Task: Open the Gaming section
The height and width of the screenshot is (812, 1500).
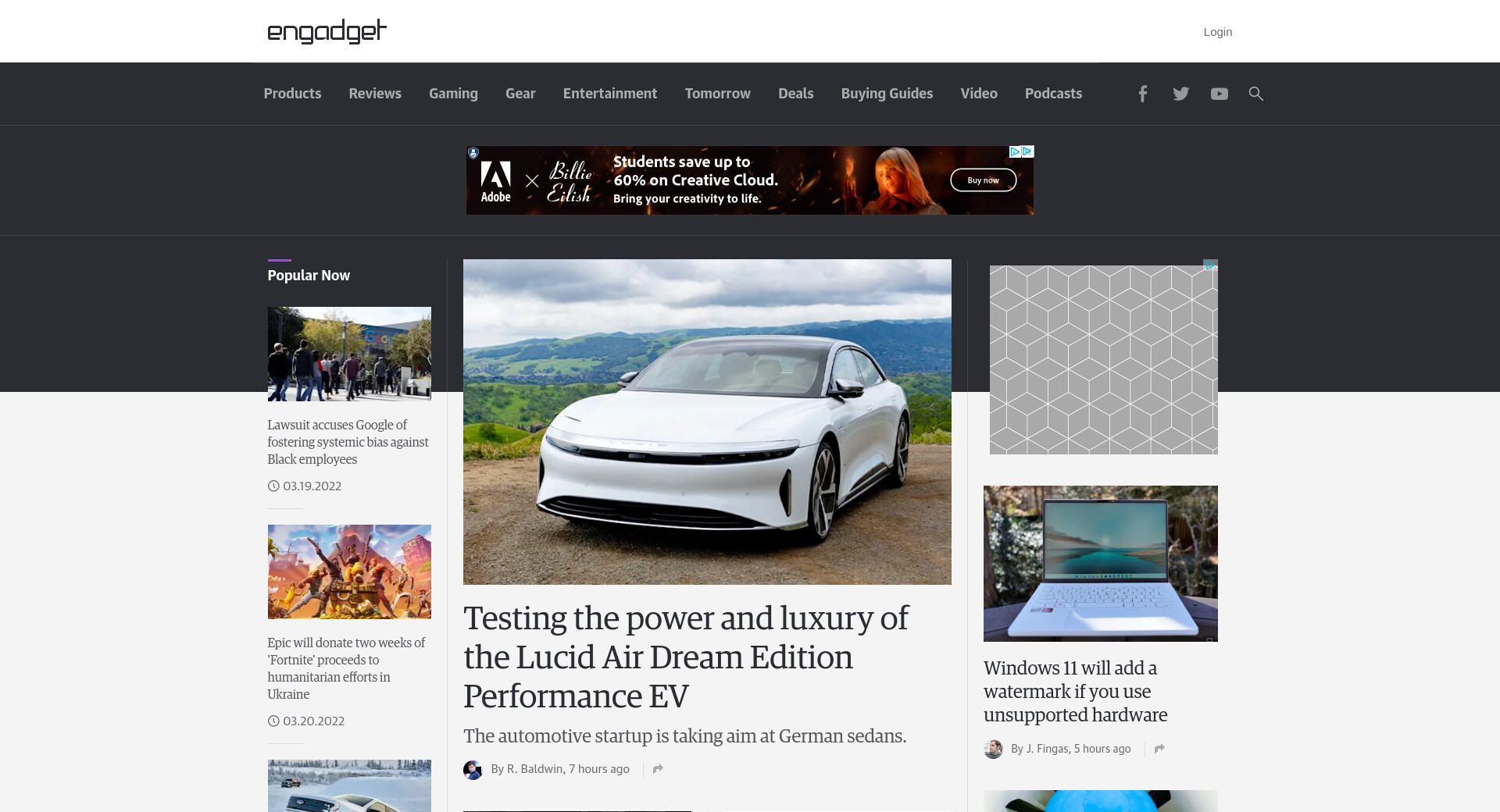Action: point(453,94)
